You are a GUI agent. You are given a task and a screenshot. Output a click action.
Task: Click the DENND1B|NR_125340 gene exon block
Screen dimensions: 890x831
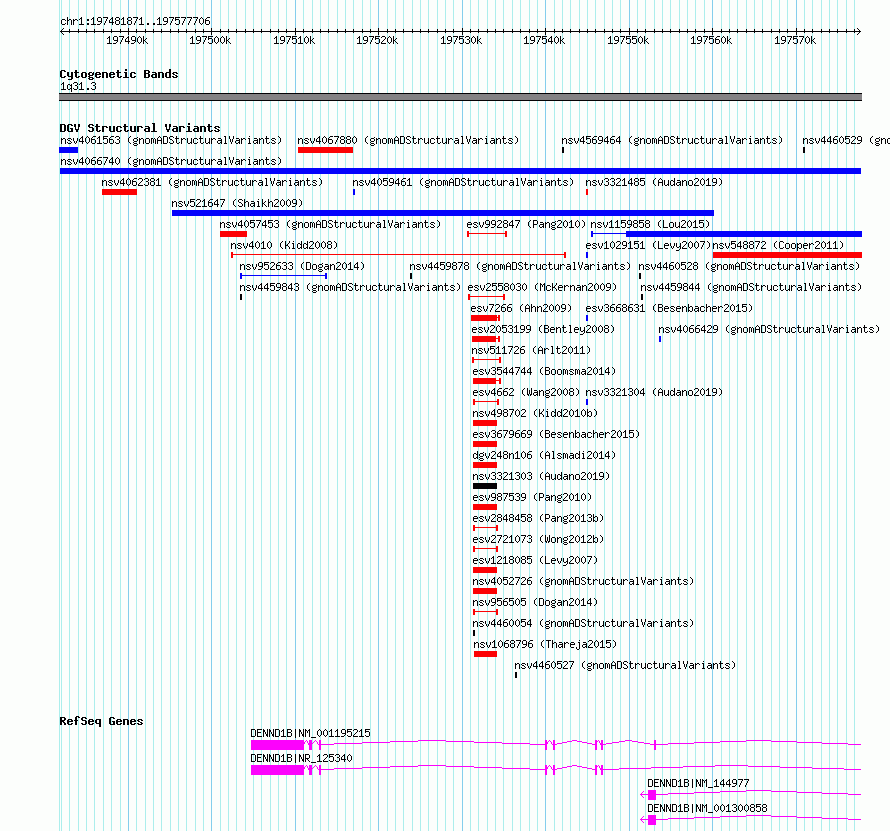[278, 770]
